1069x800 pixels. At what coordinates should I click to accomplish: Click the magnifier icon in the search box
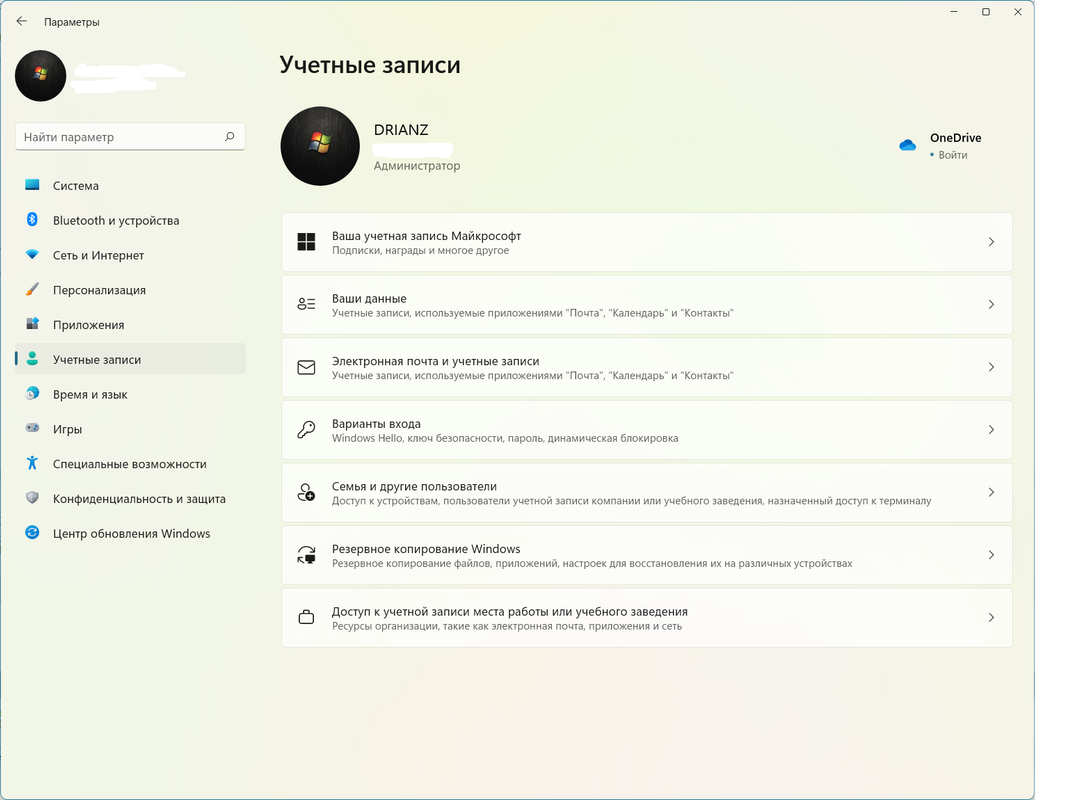pyautogui.click(x=230, y=136)
